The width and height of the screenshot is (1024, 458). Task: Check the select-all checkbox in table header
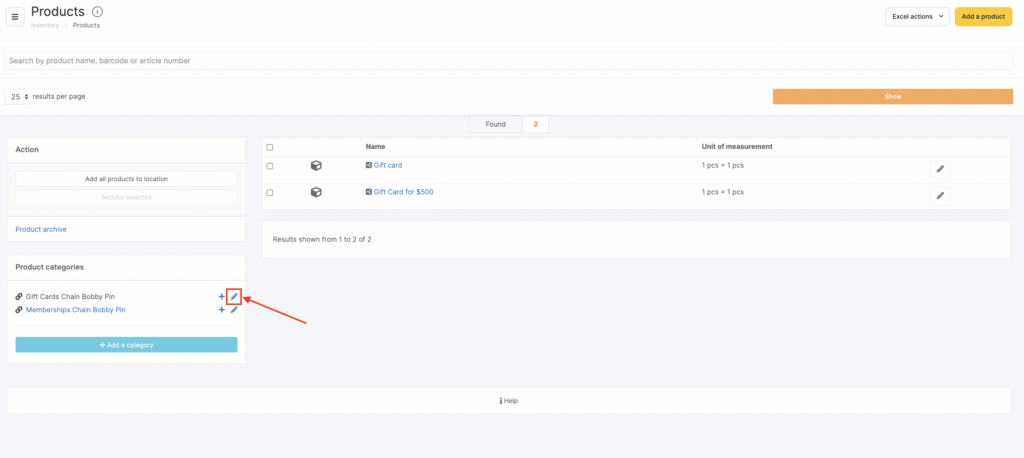(x=270, y=147)
